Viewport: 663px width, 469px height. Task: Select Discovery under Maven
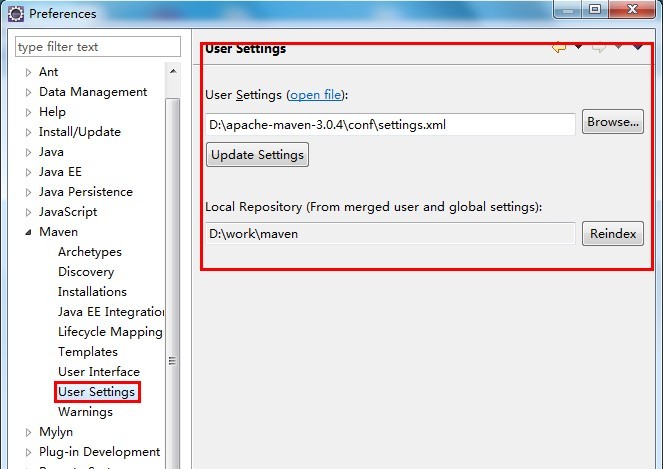click(x=86, y=272)
